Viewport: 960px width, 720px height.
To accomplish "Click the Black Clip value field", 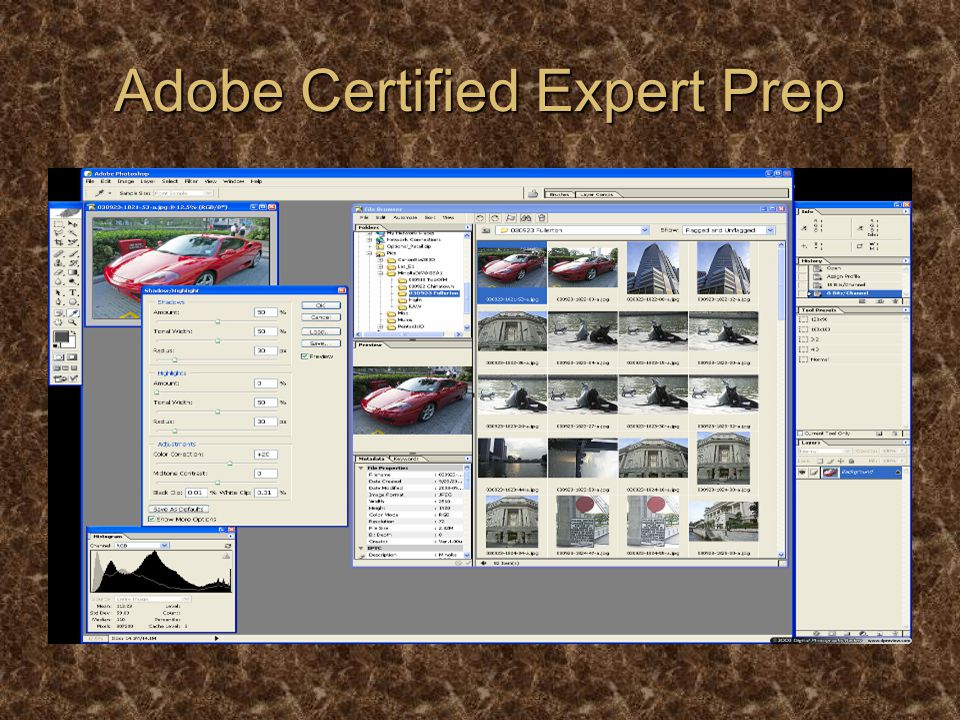I will point(196,492).
